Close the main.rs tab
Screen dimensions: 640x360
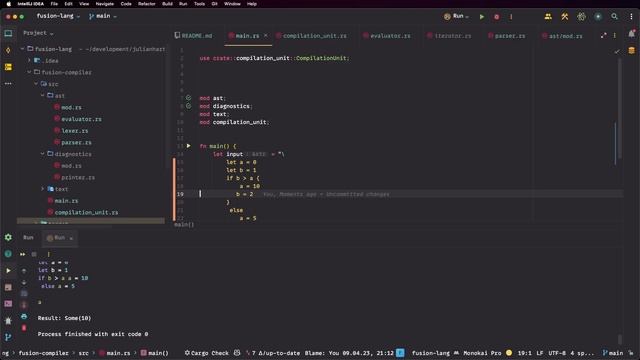coord(266,36)
